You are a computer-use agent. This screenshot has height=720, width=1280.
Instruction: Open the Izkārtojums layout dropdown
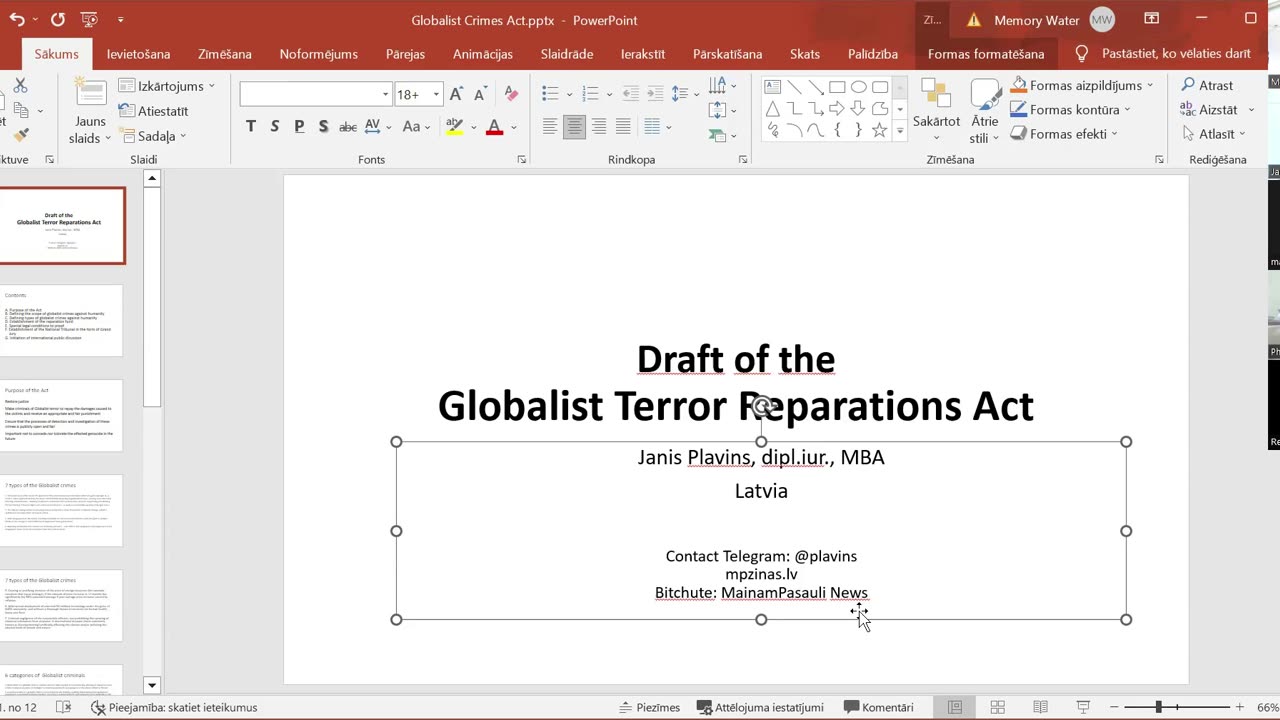coord(166,86)
